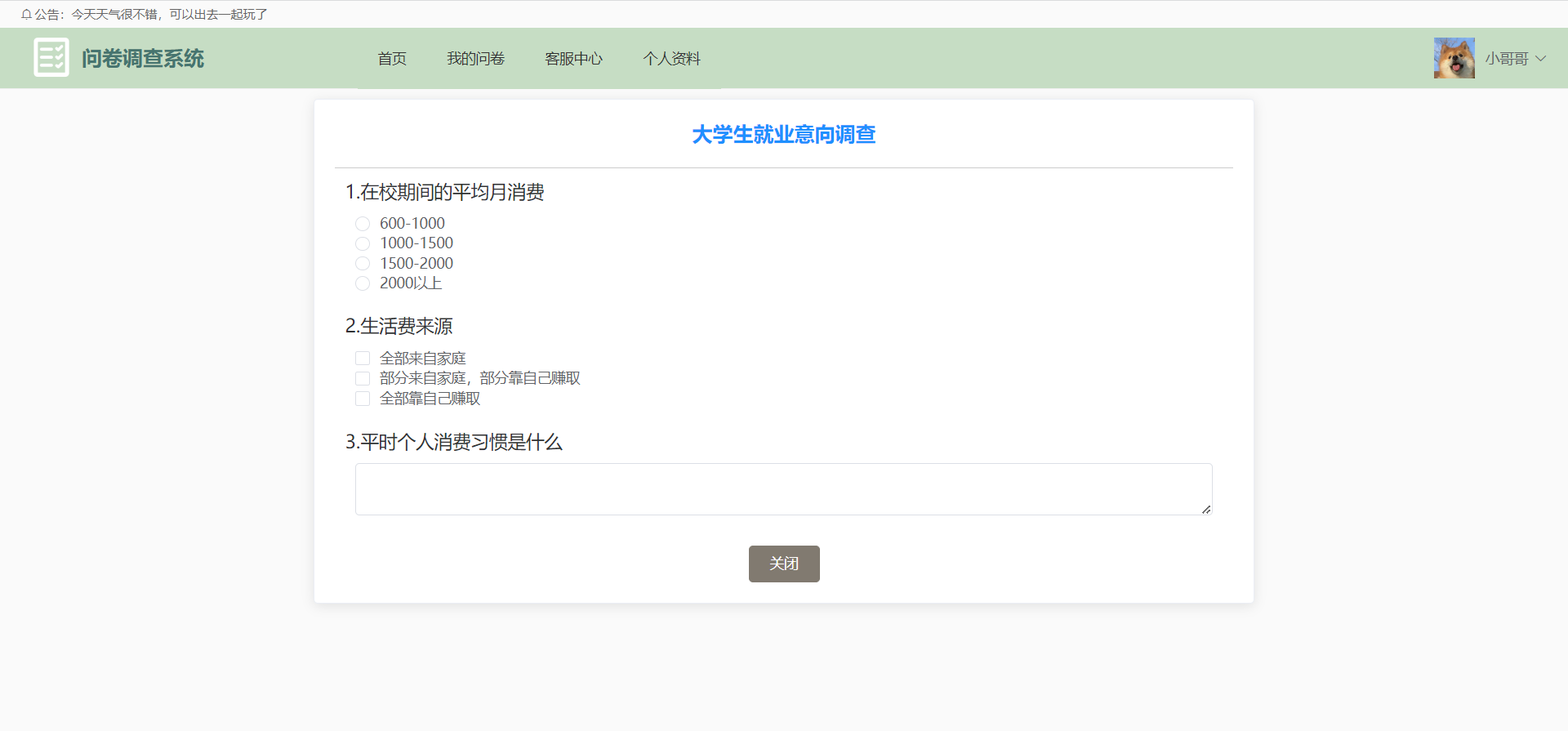Choose the 1000-1500 radio option
The width and height of the screenshot is (1568, 731).
click(363, 243)
